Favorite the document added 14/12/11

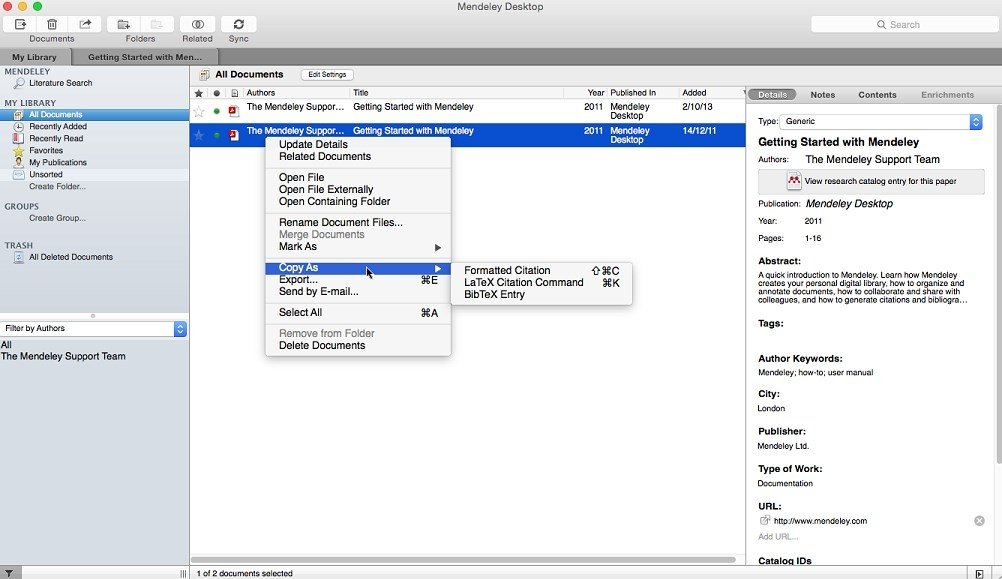[x=199, y=135]
